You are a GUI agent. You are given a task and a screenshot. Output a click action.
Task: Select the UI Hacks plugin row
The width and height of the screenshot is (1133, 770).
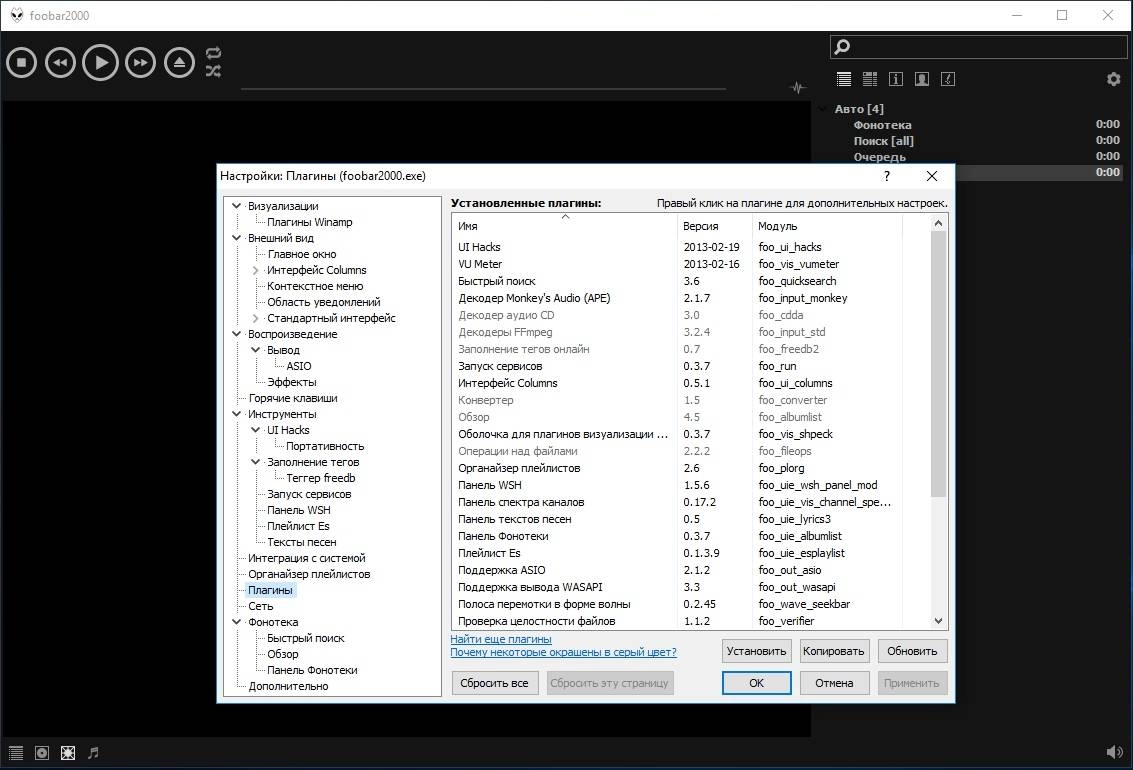tap(679, 247)
